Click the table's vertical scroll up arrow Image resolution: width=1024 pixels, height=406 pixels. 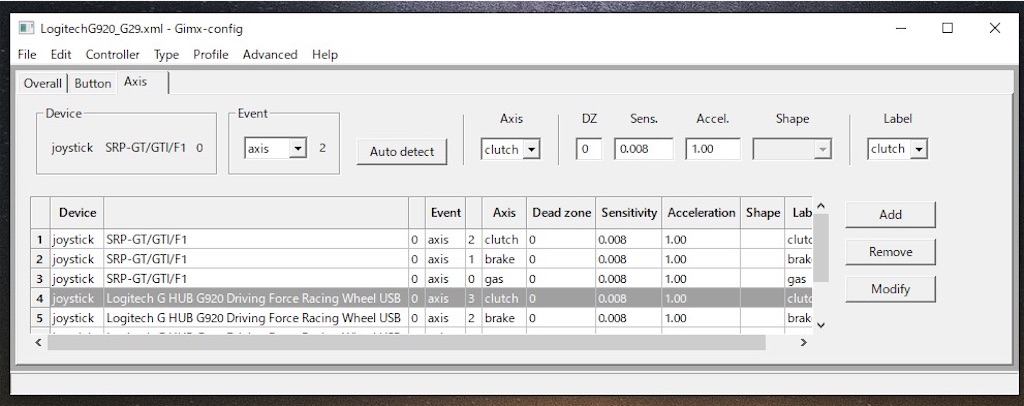point(822,206)
